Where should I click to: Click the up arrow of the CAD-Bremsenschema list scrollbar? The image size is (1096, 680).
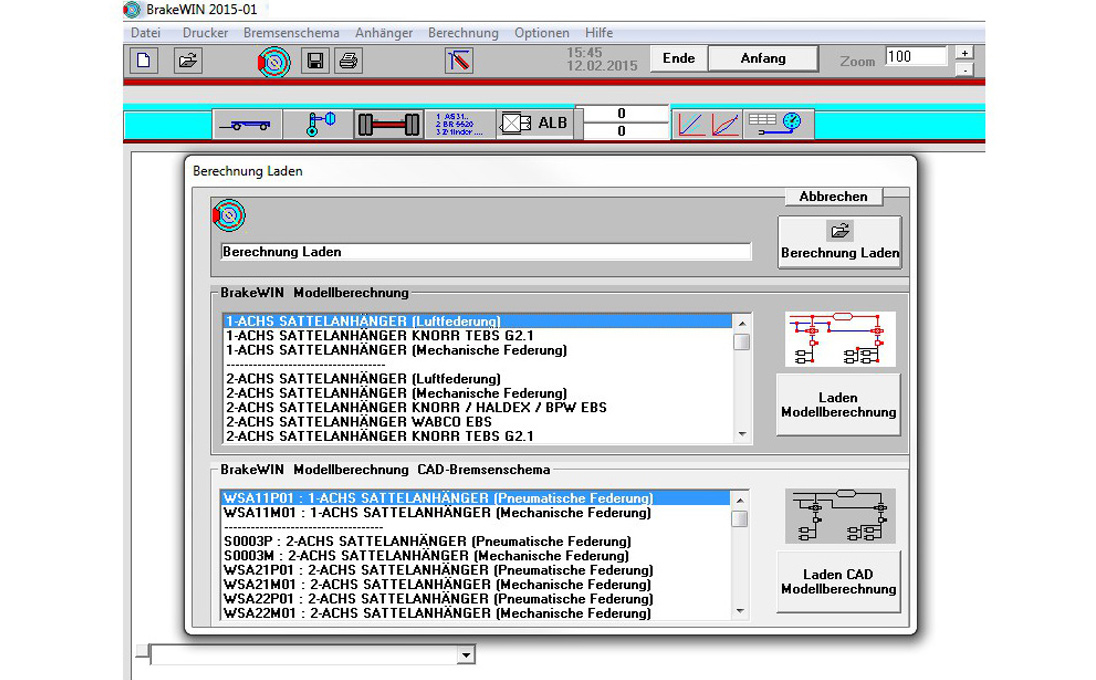[740, 500]
